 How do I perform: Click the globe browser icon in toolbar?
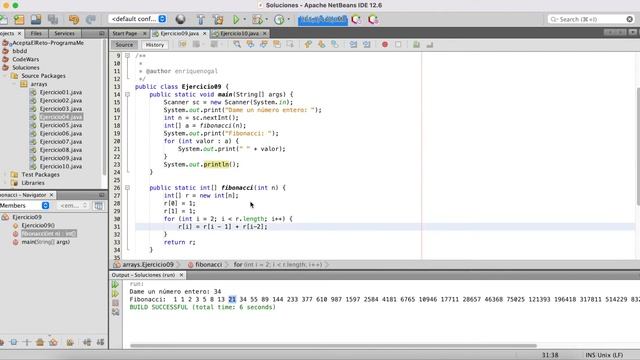click(x=180, y=19)
